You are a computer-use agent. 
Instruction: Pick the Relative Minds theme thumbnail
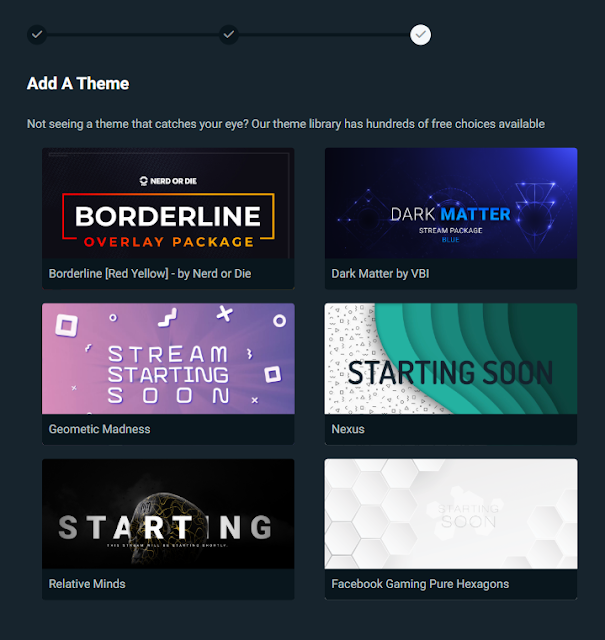click(x=168, y=513)
